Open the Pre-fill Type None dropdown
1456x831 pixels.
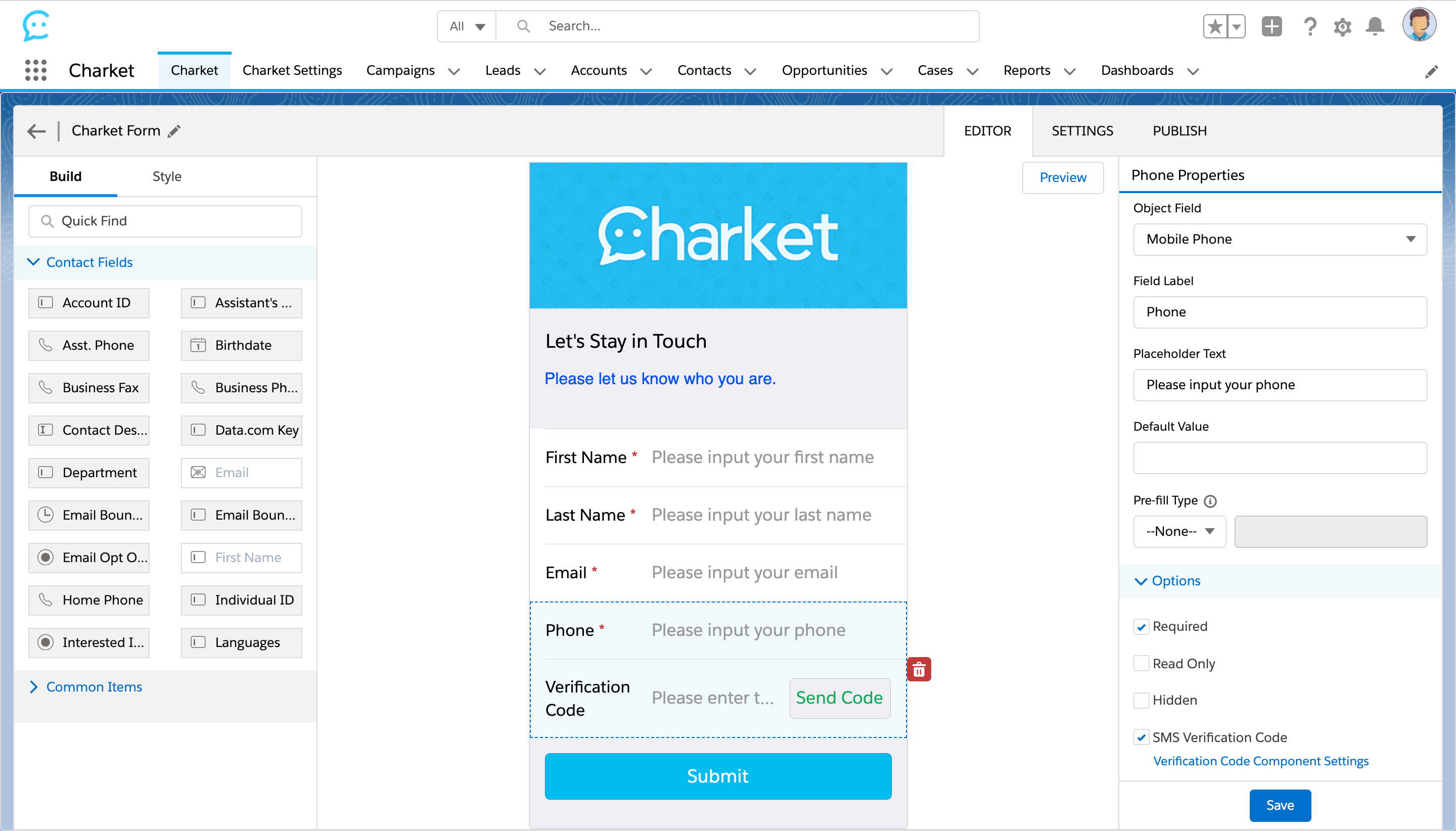(1179, 531)
